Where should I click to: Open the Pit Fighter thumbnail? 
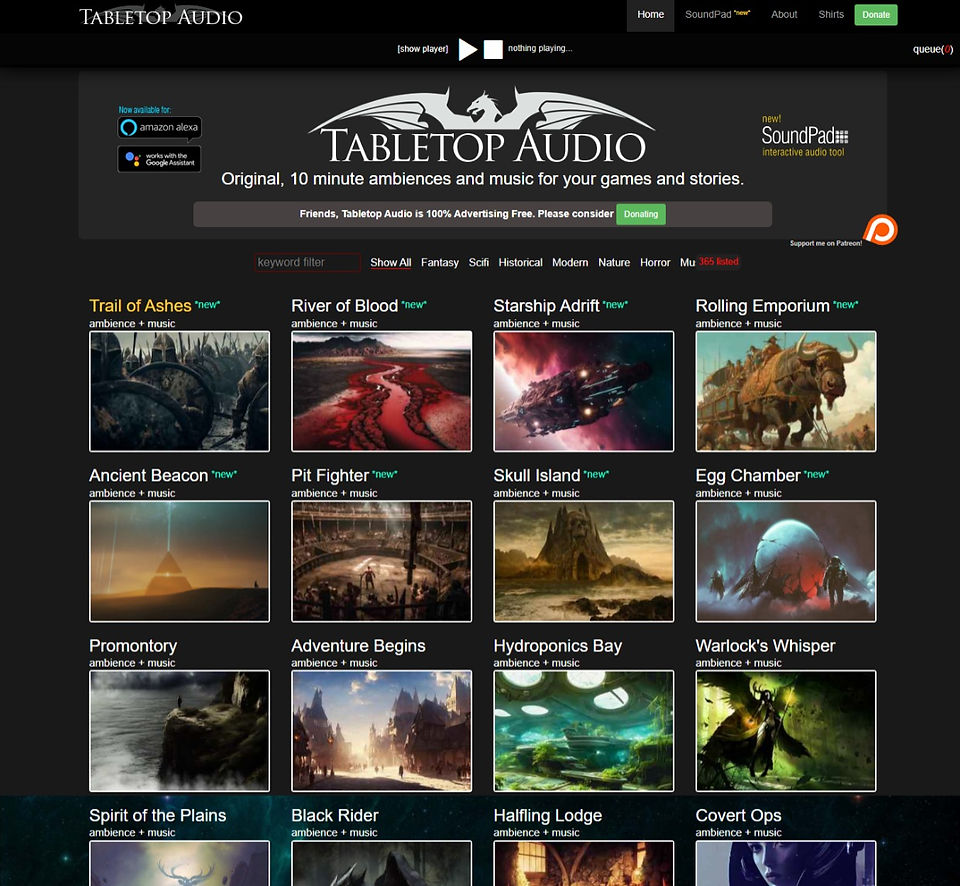[381, 561]
